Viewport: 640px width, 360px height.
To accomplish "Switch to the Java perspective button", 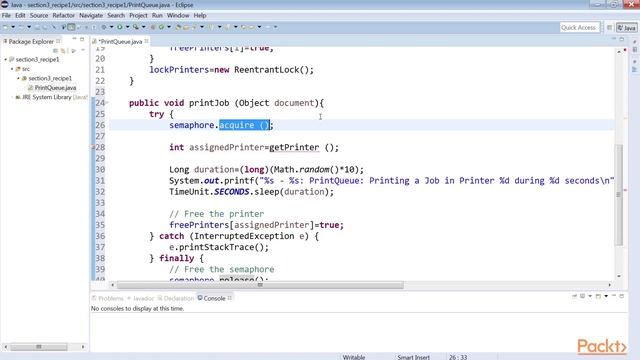I will 627,28.
